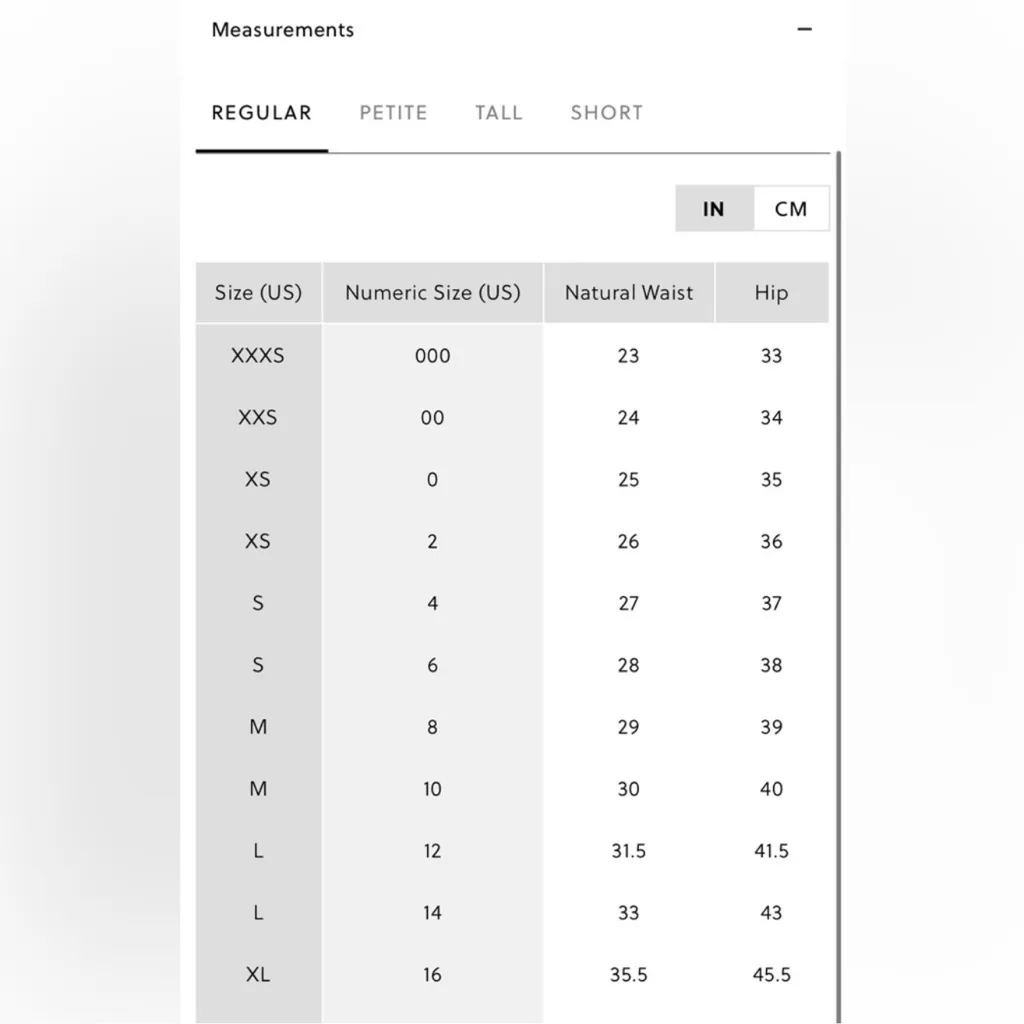This screenshot has width=1024, height=1024.
Task: Switch to the Petite tab
Action: pos(393,113)
